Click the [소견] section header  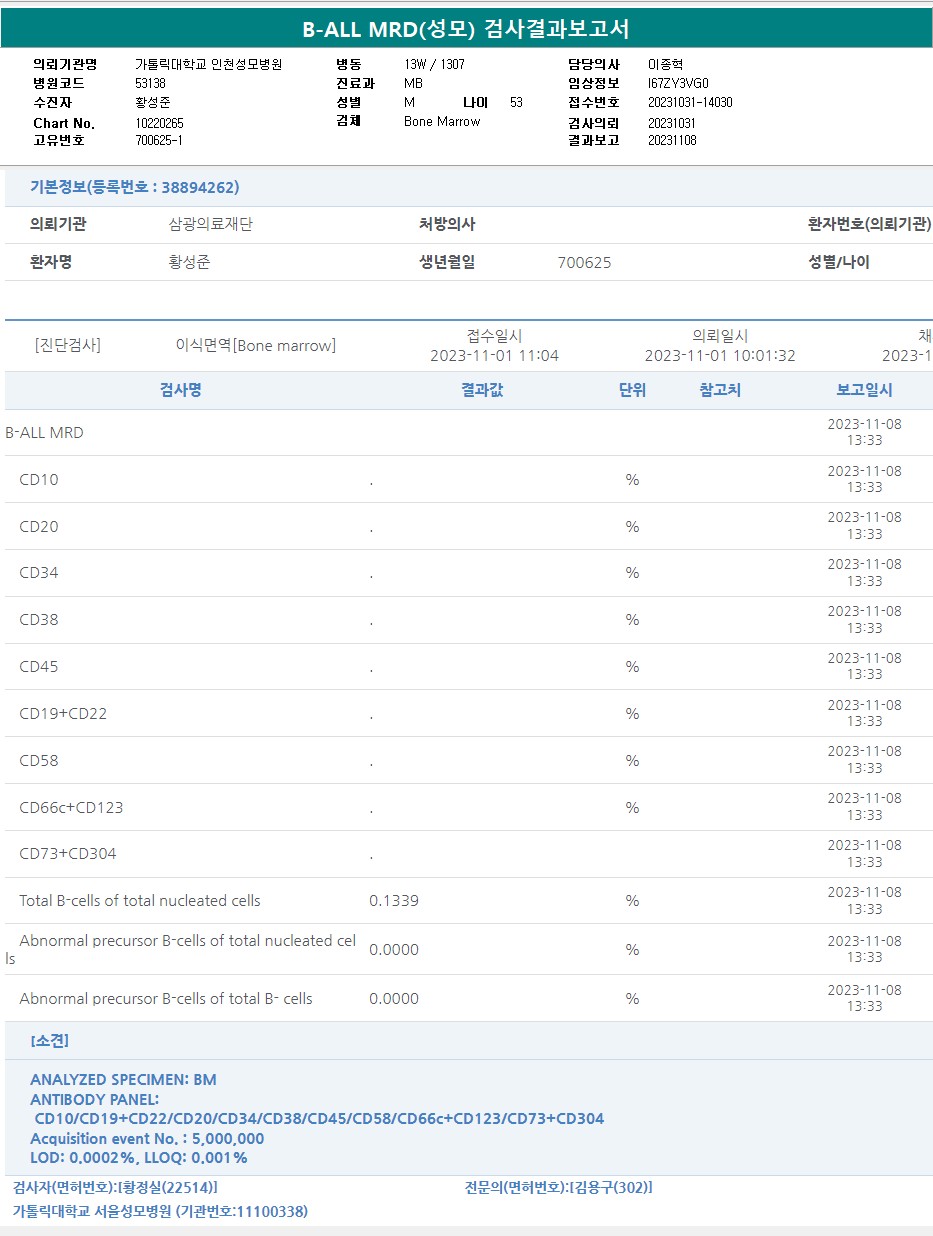[50, 1041]
